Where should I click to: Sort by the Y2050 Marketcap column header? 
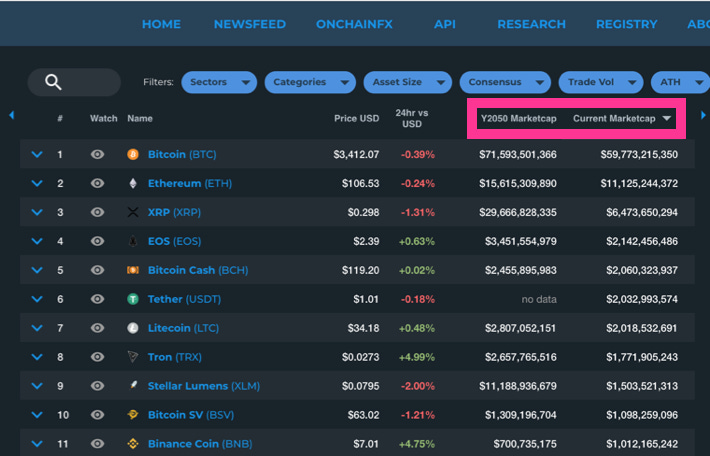pos(518,119)
